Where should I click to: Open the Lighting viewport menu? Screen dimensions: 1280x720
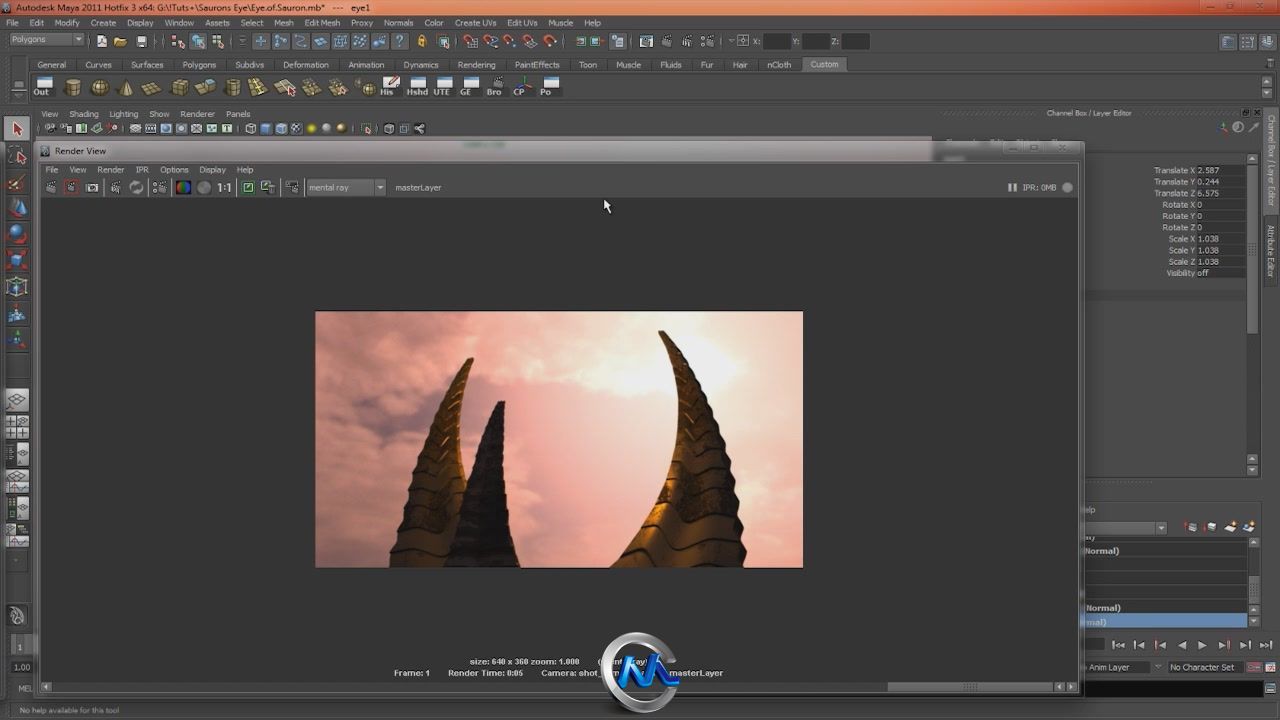(x=124, y=114)
